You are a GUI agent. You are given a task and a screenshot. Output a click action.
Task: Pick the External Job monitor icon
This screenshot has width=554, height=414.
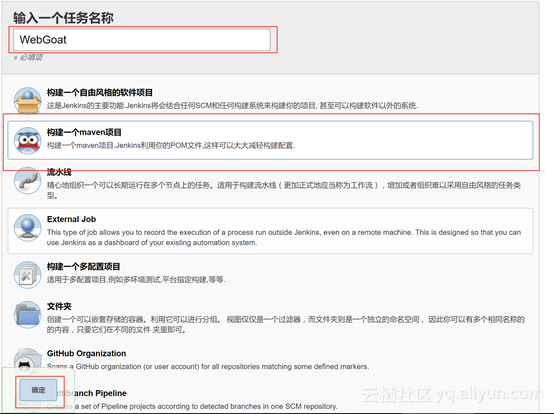(x=28, y=227)
